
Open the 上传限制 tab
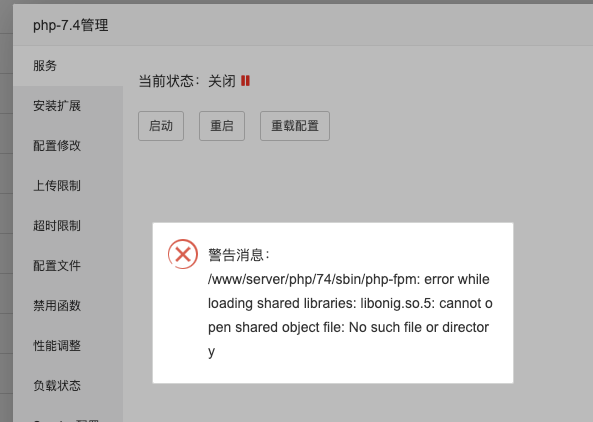[x=68, y=186]
